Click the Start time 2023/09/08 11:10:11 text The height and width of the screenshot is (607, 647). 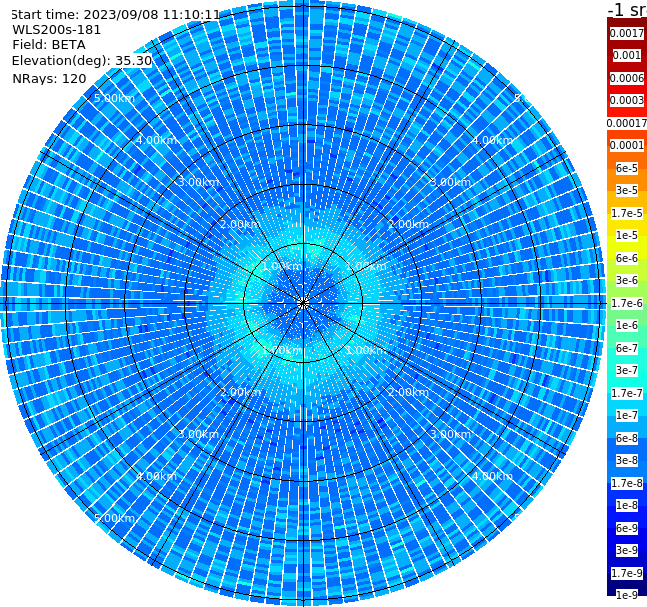115,15
